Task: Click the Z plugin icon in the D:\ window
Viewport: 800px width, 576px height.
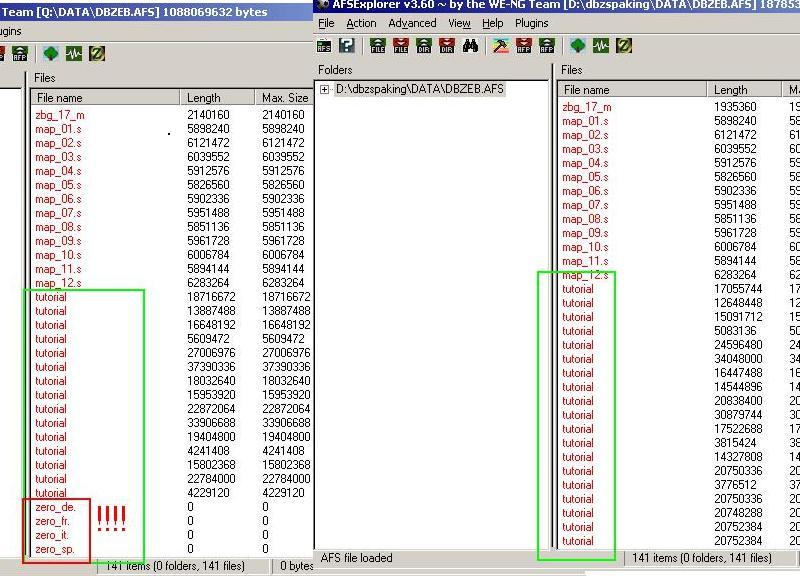Action: (623, 46)
